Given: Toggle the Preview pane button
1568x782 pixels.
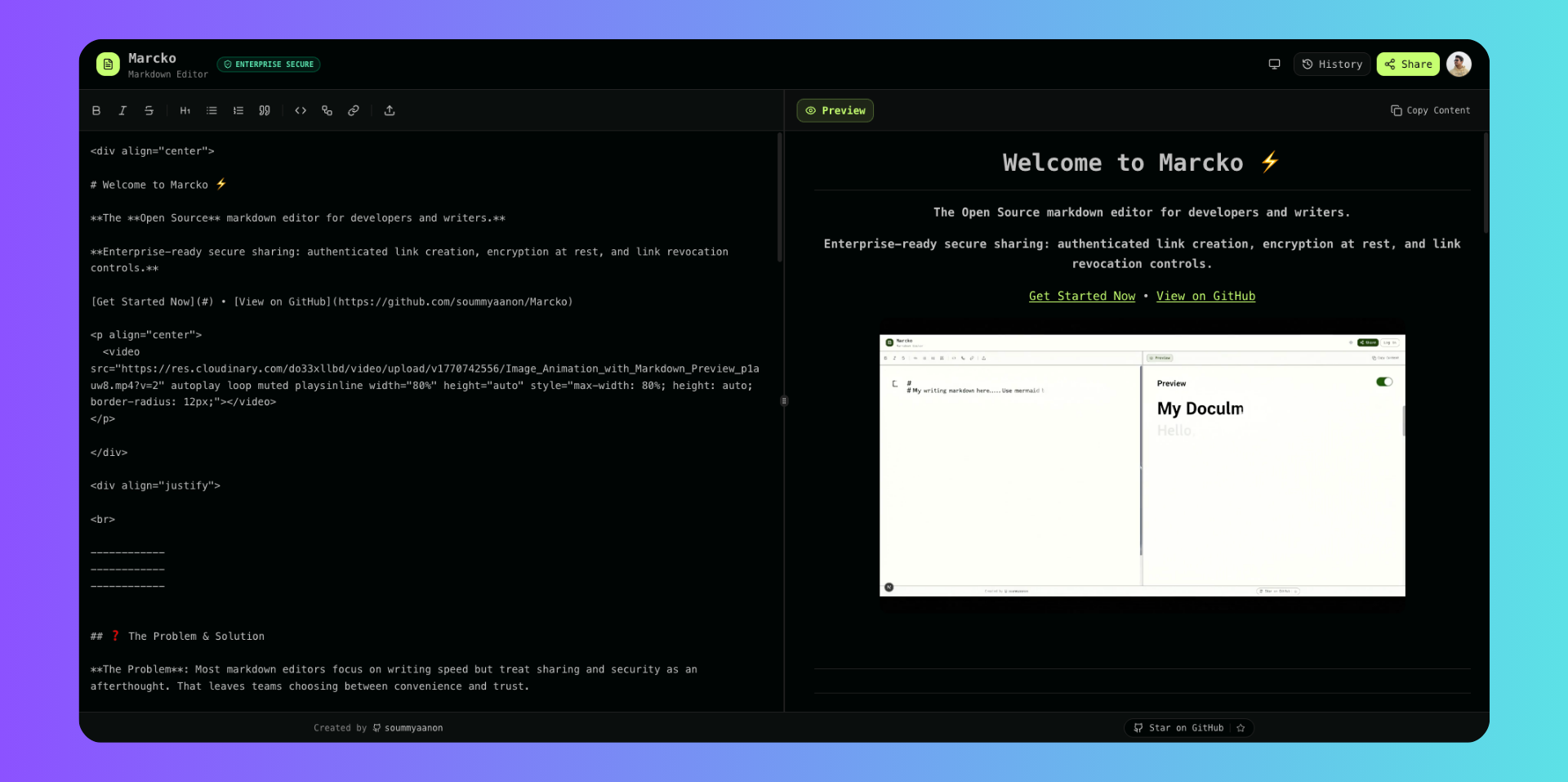Looking at the screenshot, I should (835, 110).
